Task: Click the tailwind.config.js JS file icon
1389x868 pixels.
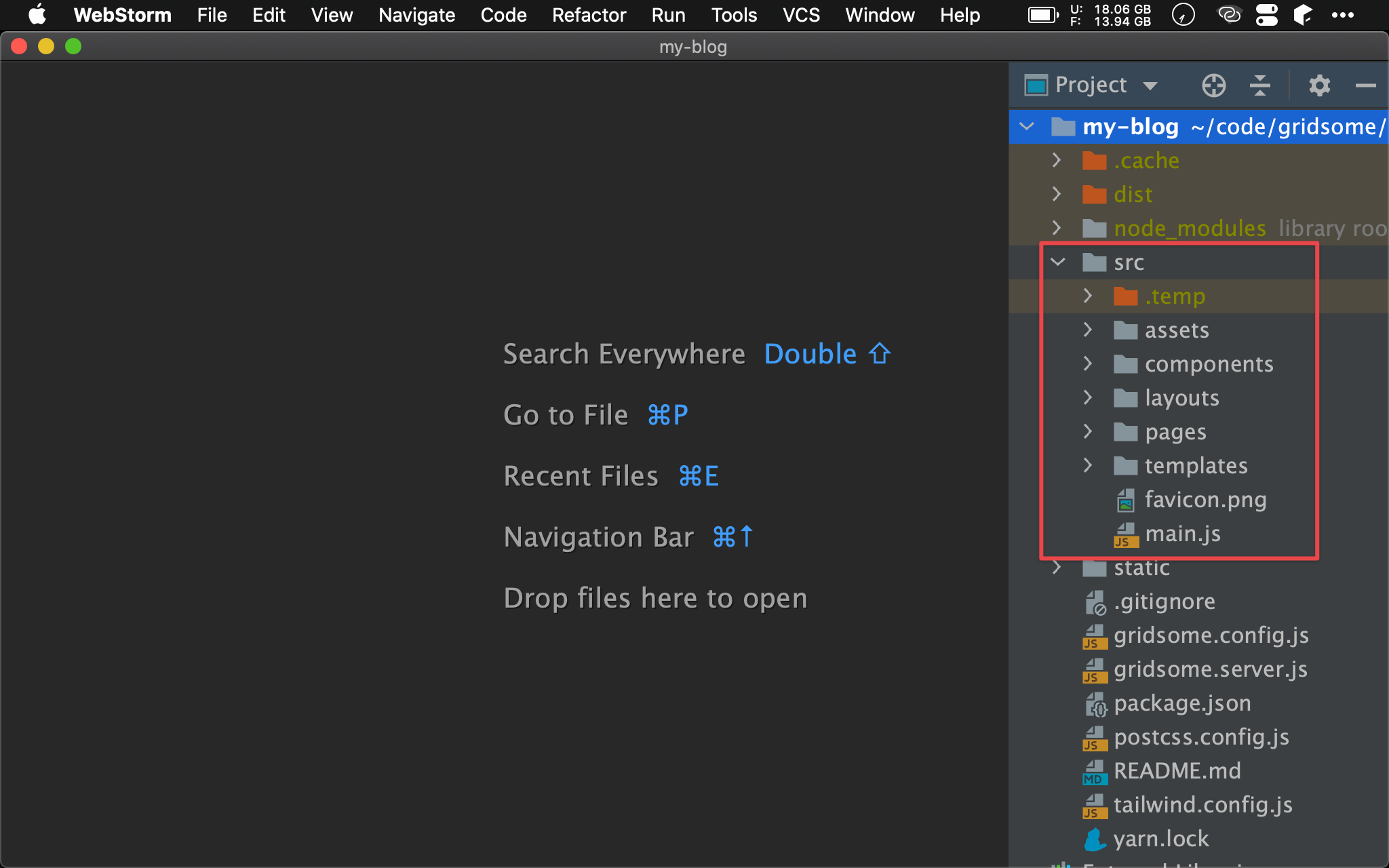Action: [x=1095, y=806]
